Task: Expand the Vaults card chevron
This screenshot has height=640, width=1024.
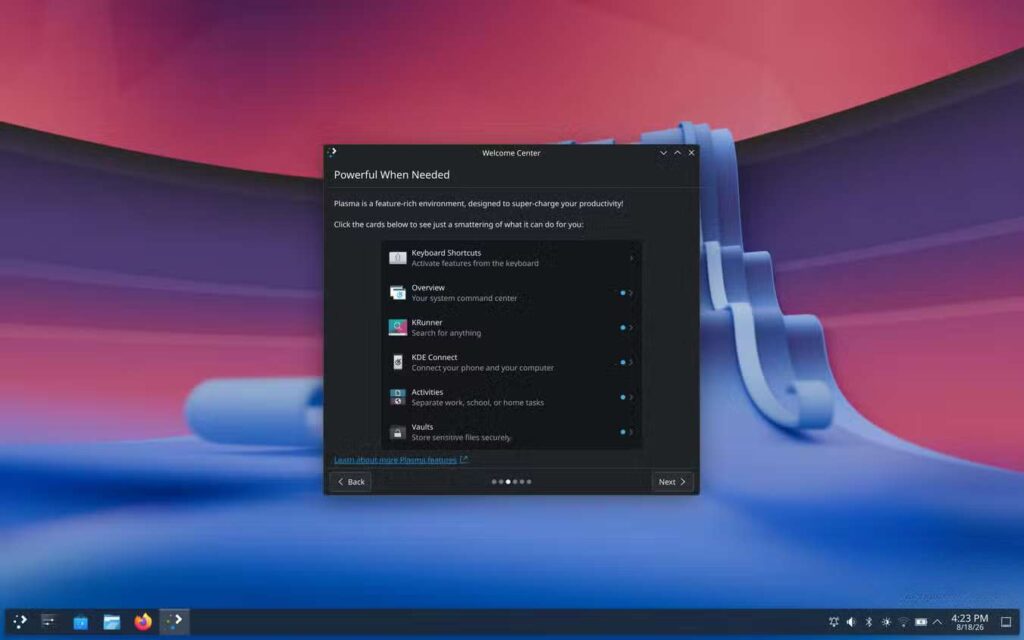Action: point(631,432)
